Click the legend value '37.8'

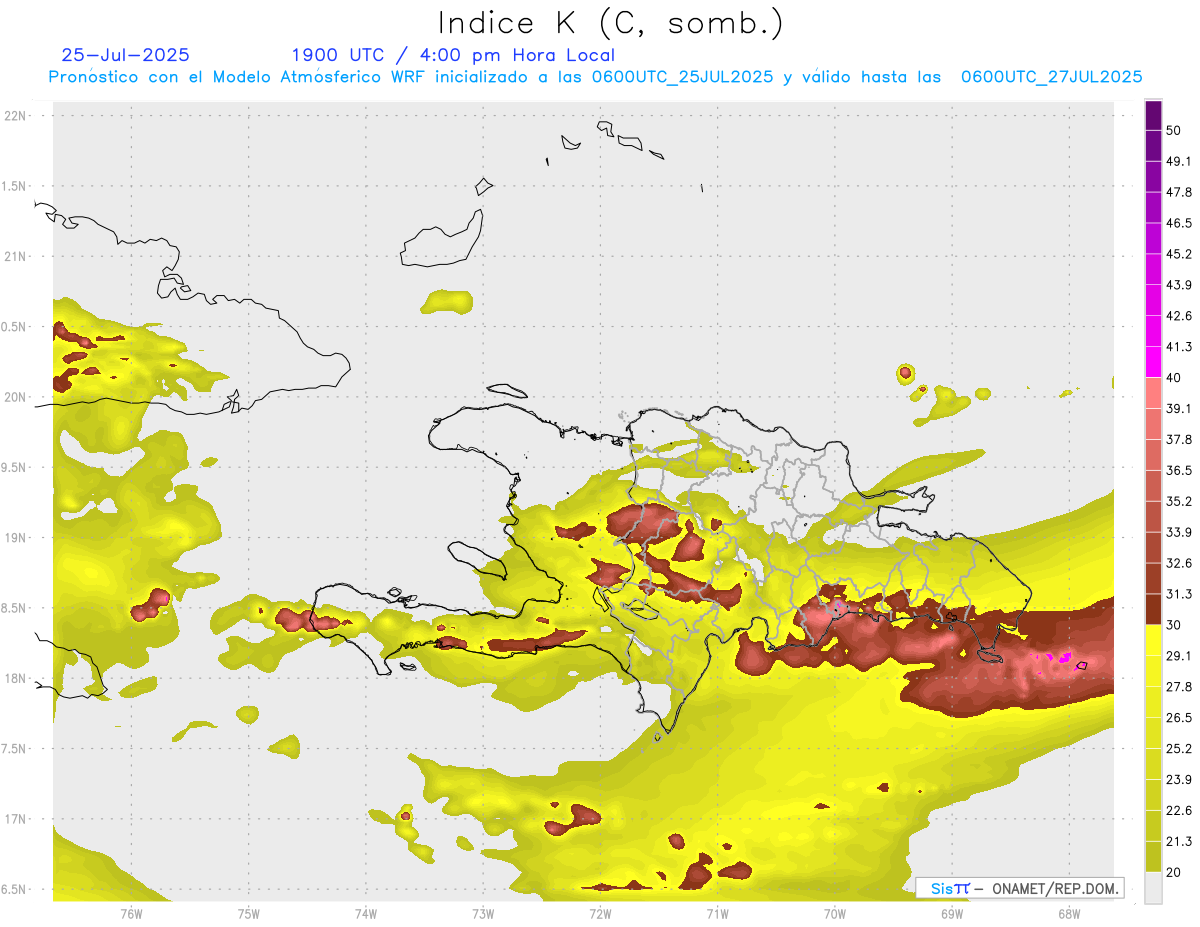point(1179,440)
